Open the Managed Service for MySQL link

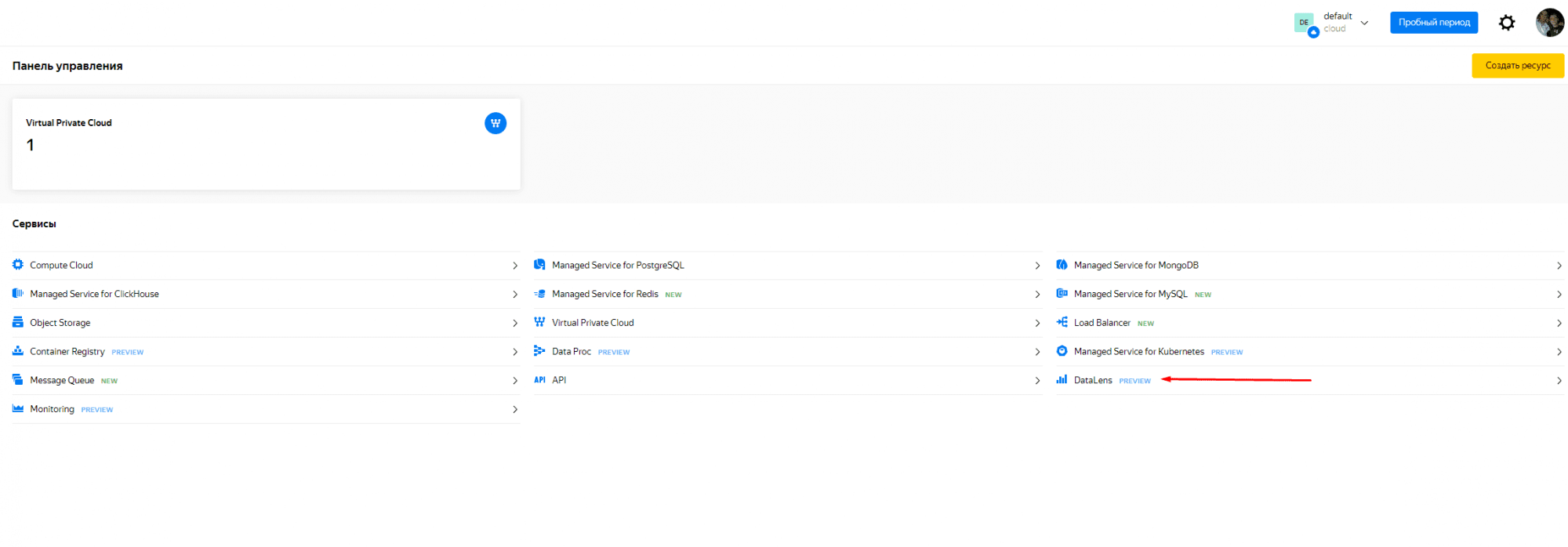1131,294
